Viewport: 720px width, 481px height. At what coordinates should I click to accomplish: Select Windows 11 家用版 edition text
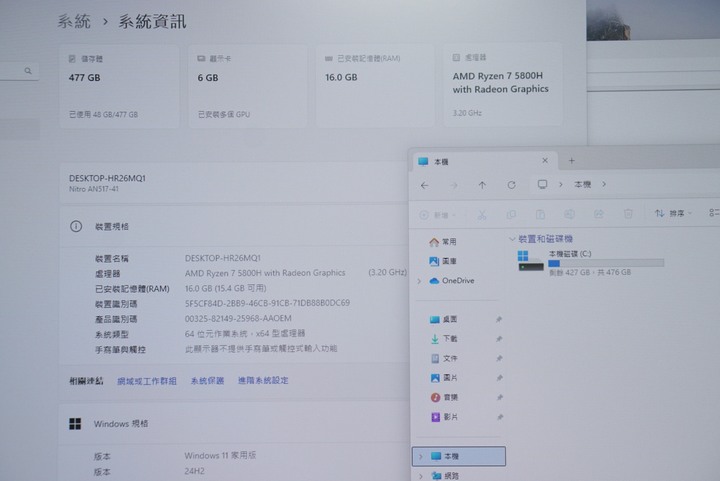(x=220, y=455)
